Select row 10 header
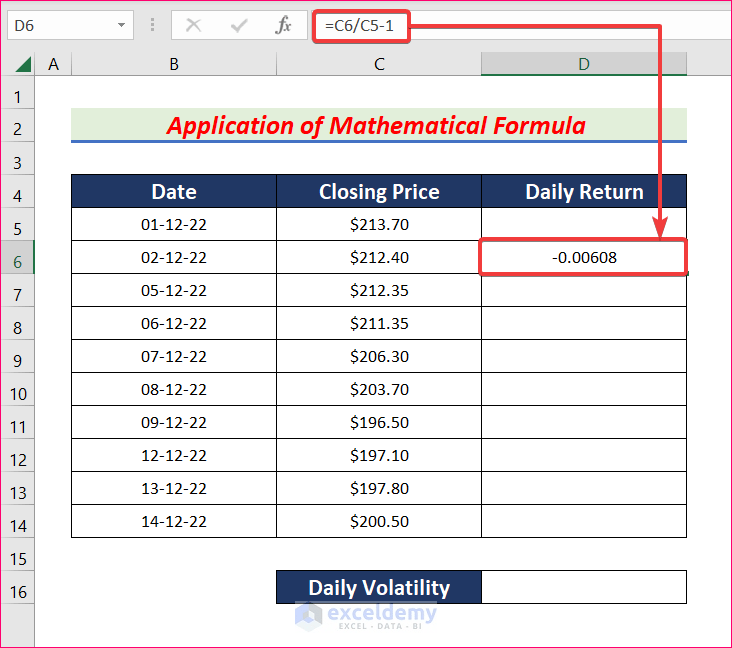This screenshot has width=732, height=648. click(x=18, y=390)
